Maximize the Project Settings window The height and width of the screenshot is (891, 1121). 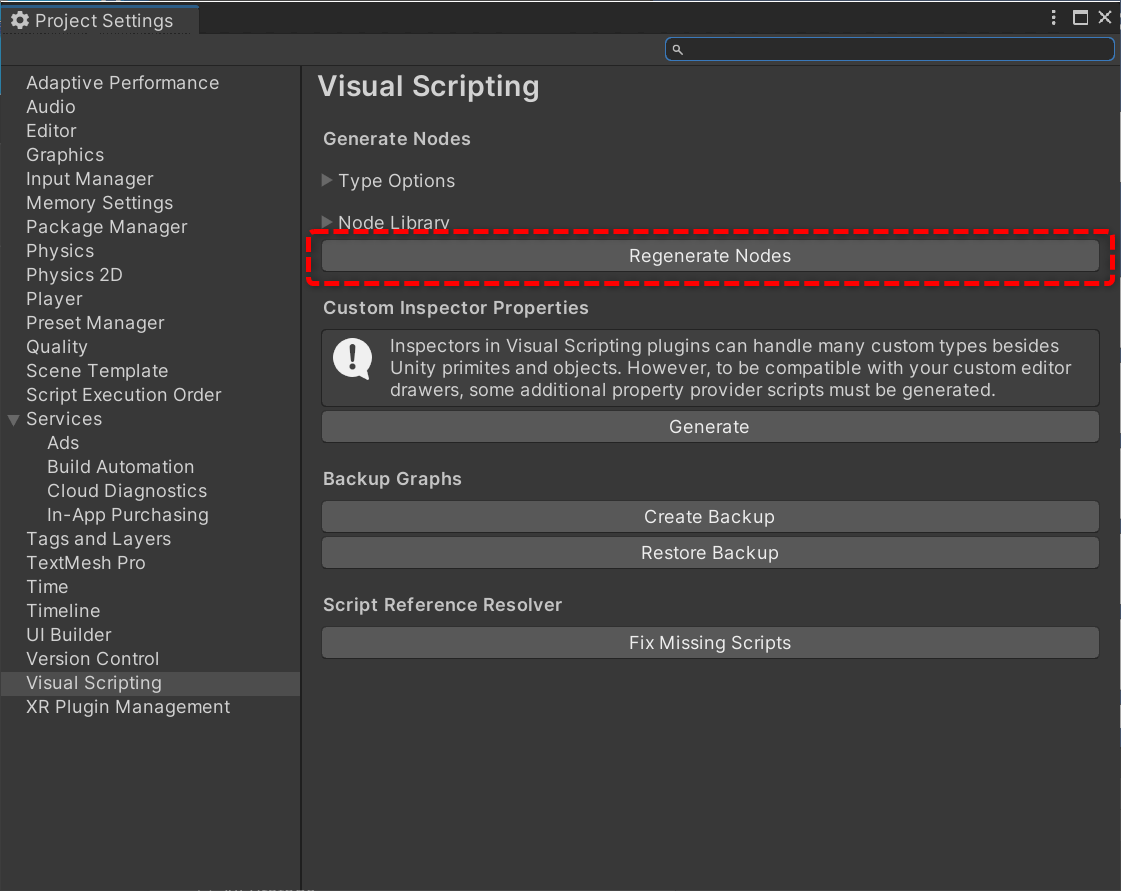pyautogui.click(x=1080, y=18)
